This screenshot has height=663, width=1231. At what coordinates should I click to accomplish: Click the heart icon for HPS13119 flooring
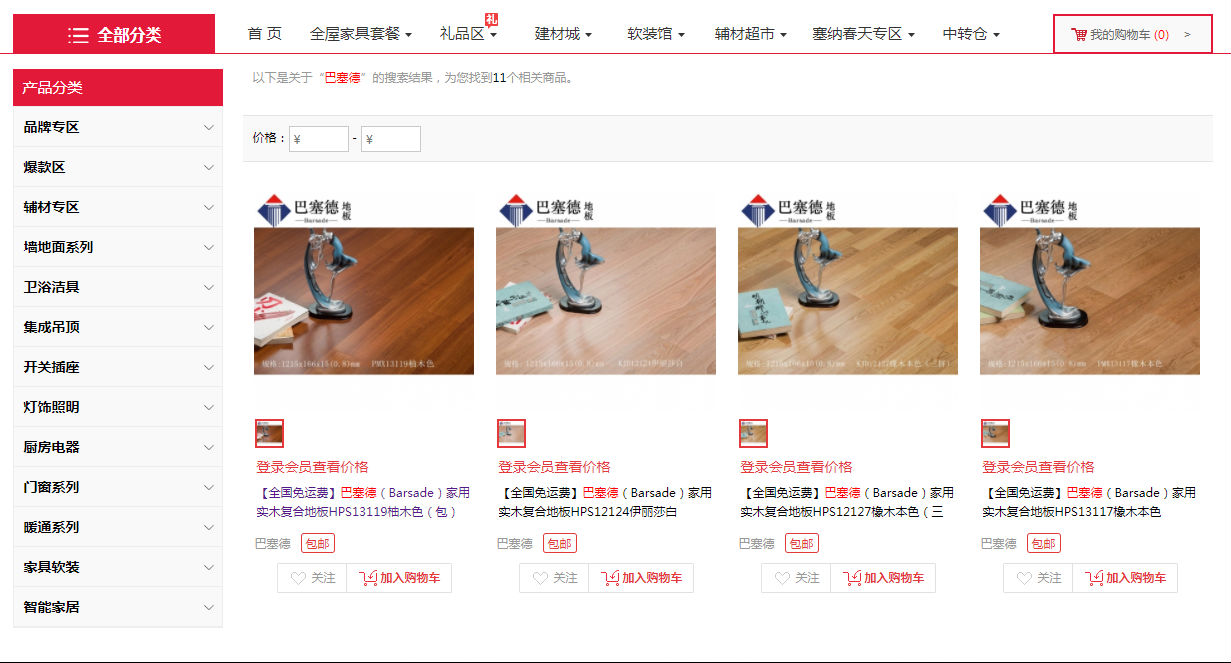point(298,578)
